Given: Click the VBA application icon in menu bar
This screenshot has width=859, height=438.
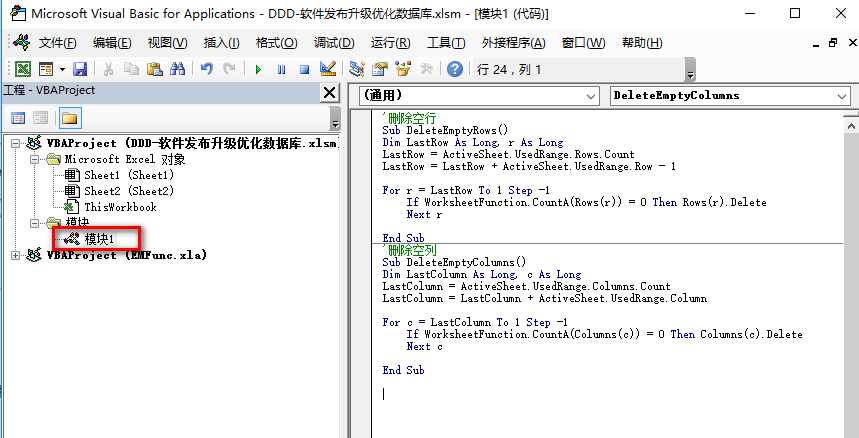Looking at the screenshot, I should [x=21, y=42].
